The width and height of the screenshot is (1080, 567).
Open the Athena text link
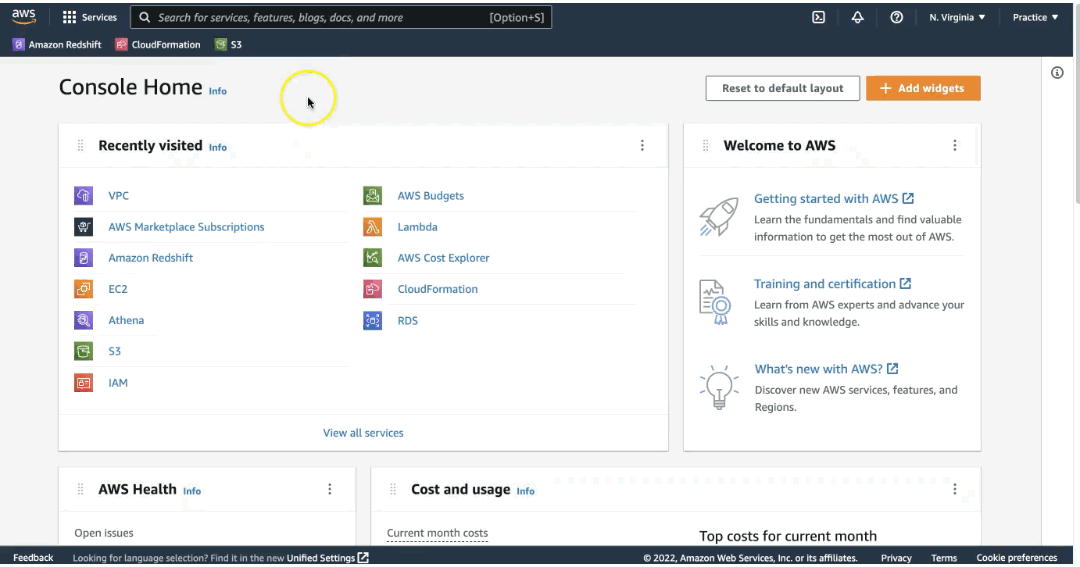(x=126, y=320)
